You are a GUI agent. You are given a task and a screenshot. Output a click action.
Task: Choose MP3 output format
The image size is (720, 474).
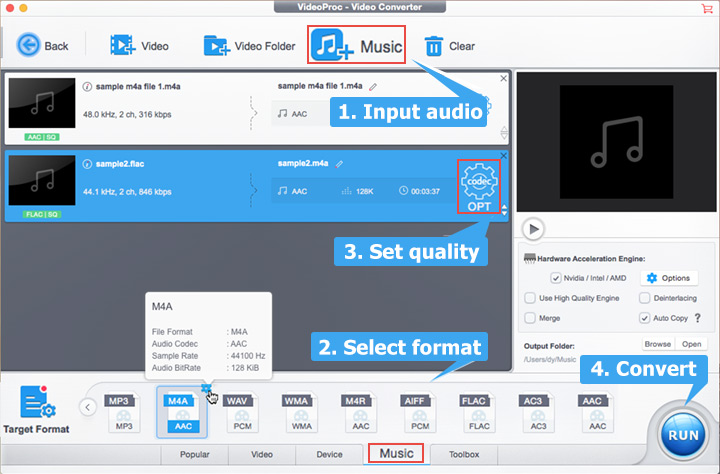point(123,413)
